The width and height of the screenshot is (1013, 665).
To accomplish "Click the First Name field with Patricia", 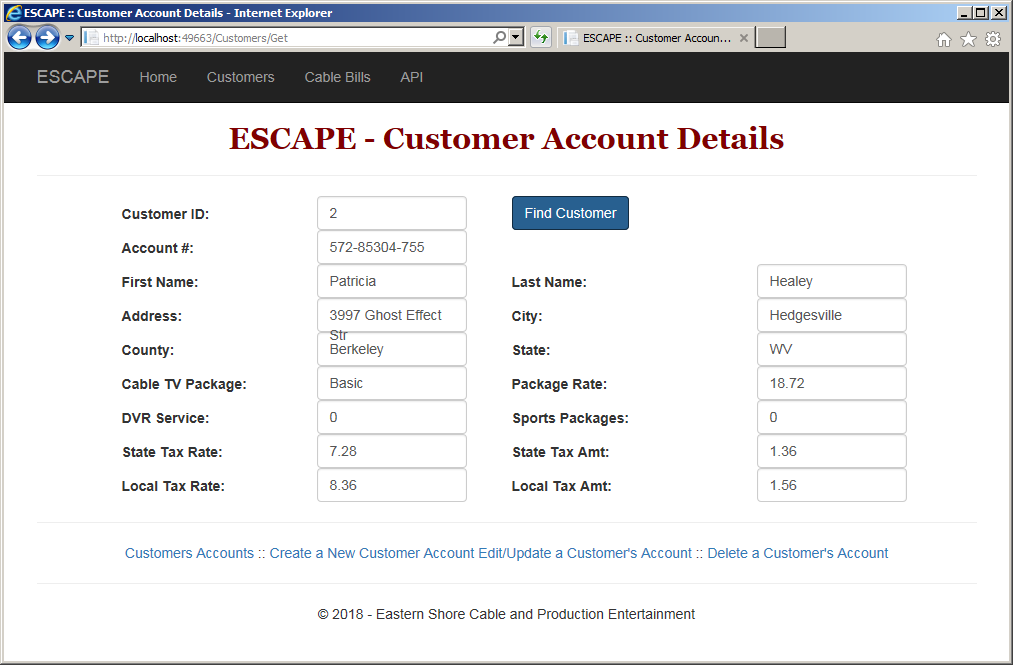I will tap(392, 281).
